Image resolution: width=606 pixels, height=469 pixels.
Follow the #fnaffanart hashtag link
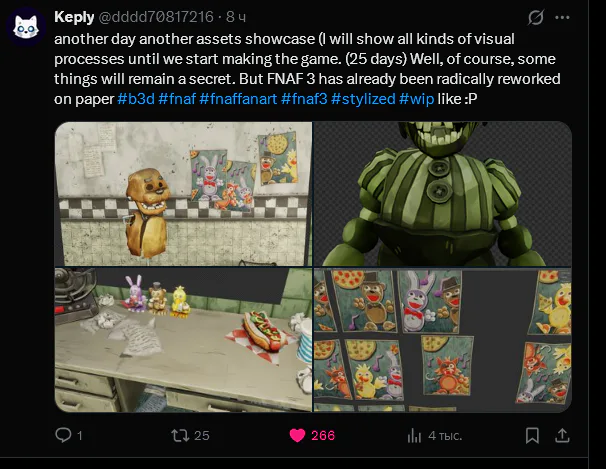[x=238, y=99]
